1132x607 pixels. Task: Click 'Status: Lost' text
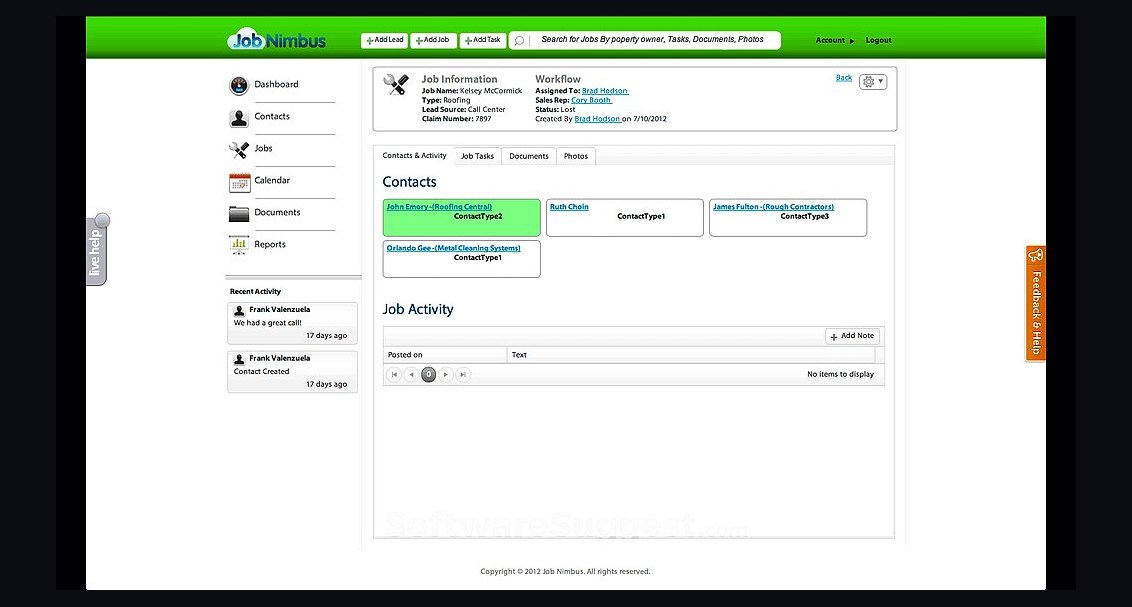coord(555,110)
